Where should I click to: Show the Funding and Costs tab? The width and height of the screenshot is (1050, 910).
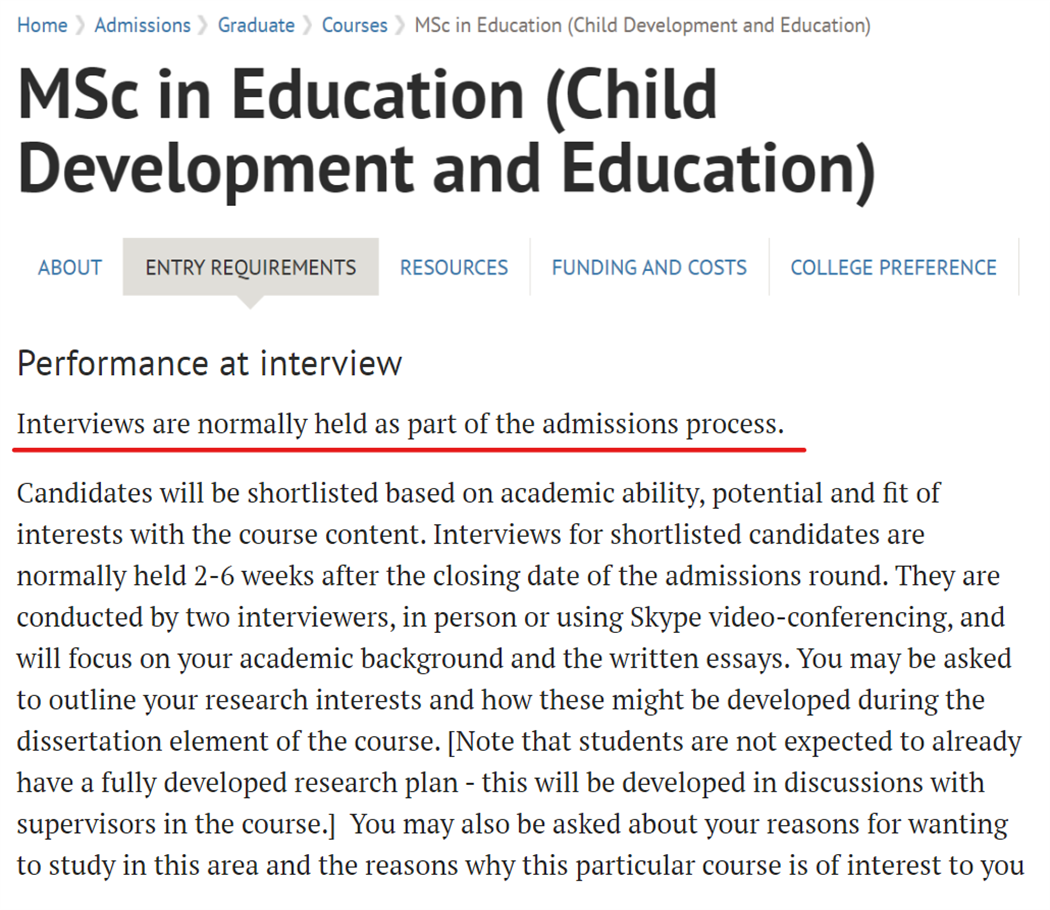click(x=649, y=268)
